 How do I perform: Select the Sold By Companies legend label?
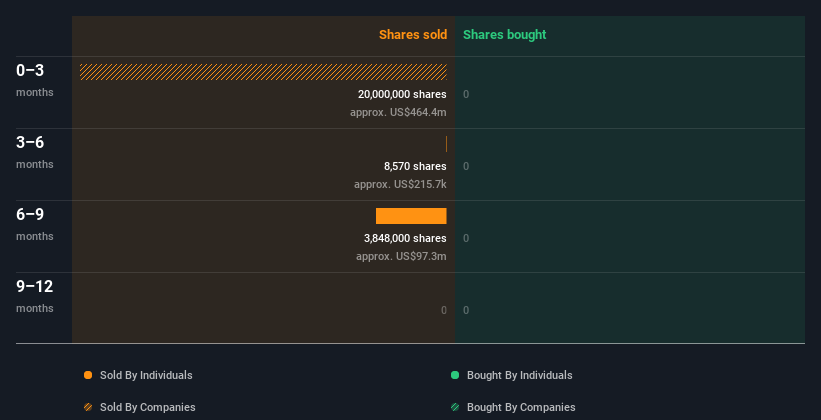click(x=148, y=407)
